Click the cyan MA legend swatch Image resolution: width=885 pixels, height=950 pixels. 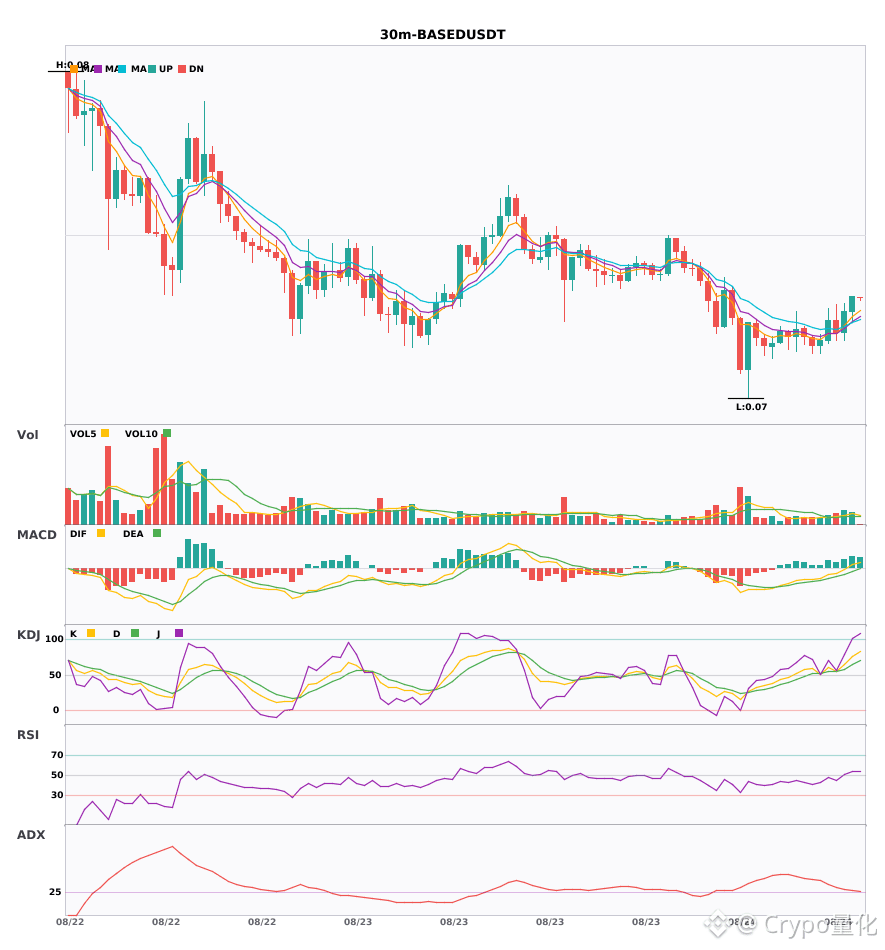pos(122,69)
